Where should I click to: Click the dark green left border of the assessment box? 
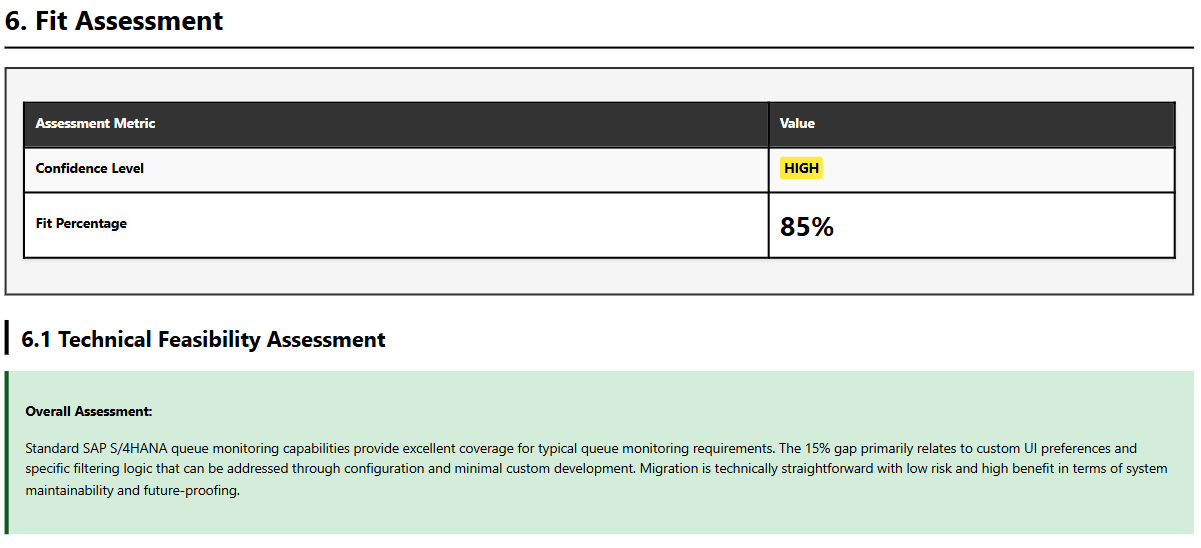[7, 452]
